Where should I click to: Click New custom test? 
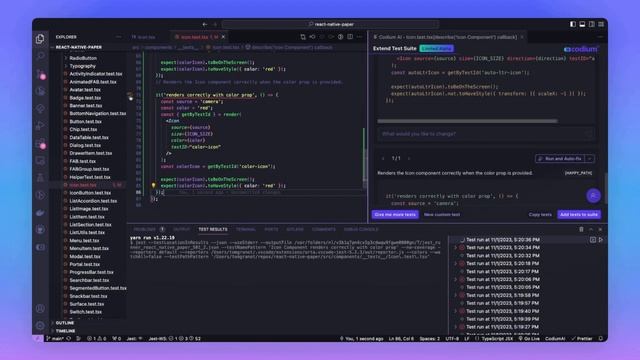point(442,214)
